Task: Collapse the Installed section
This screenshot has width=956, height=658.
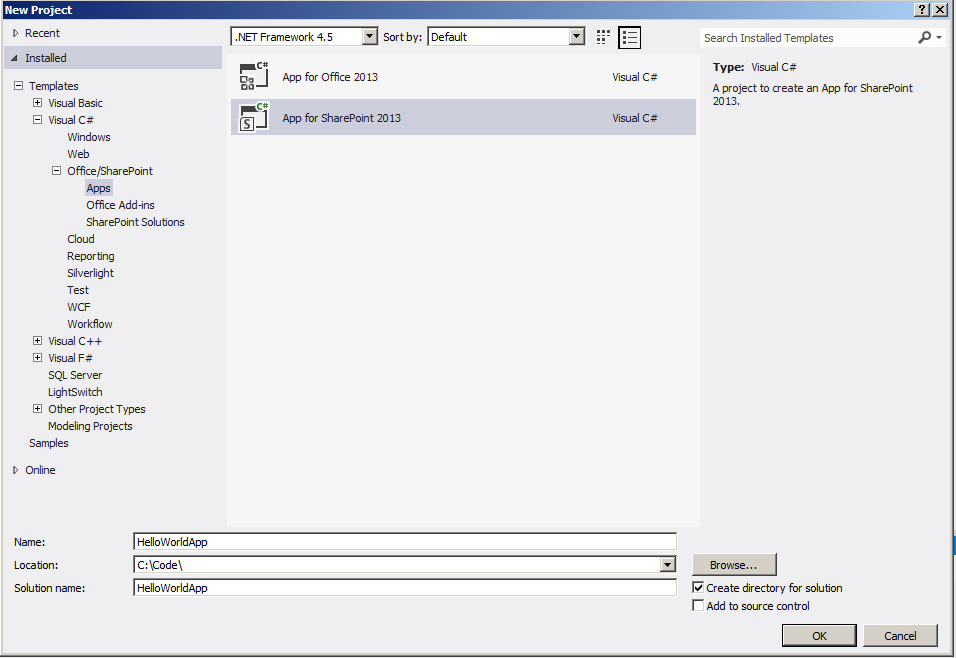Action: coord(15,58)
